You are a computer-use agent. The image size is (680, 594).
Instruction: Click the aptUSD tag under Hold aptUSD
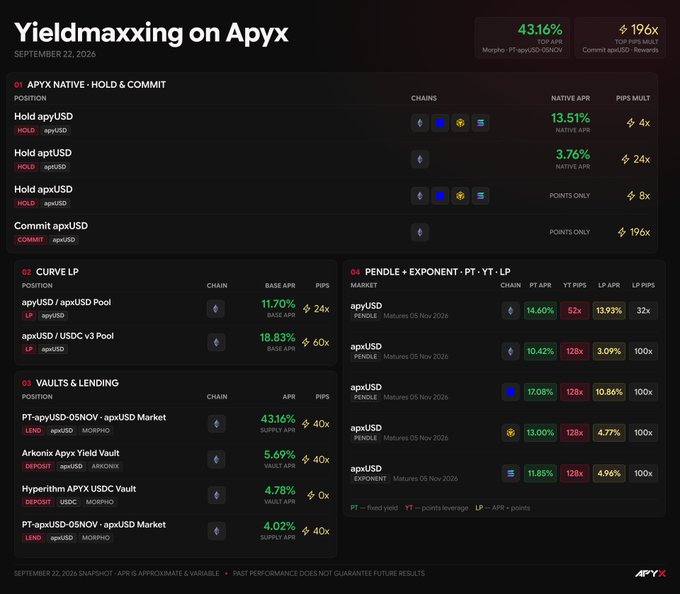click(x=55, y=166)
